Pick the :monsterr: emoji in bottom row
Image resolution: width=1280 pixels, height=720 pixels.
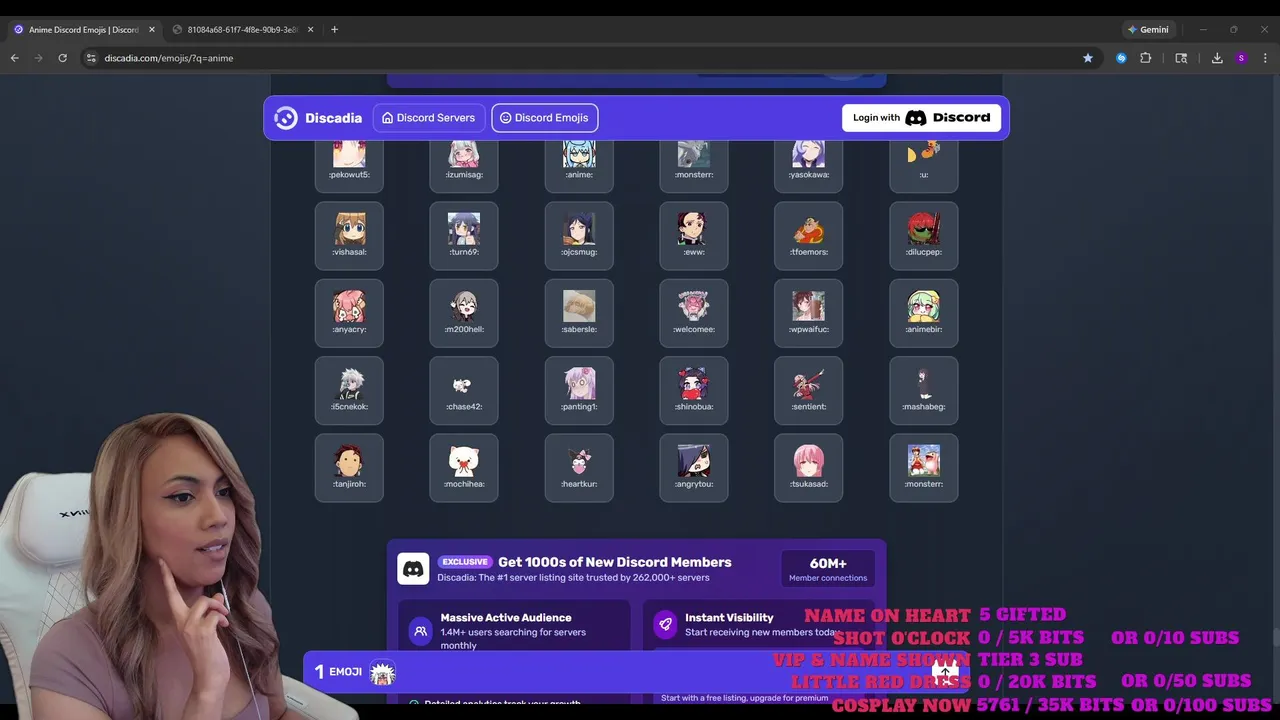click(924, 467)
